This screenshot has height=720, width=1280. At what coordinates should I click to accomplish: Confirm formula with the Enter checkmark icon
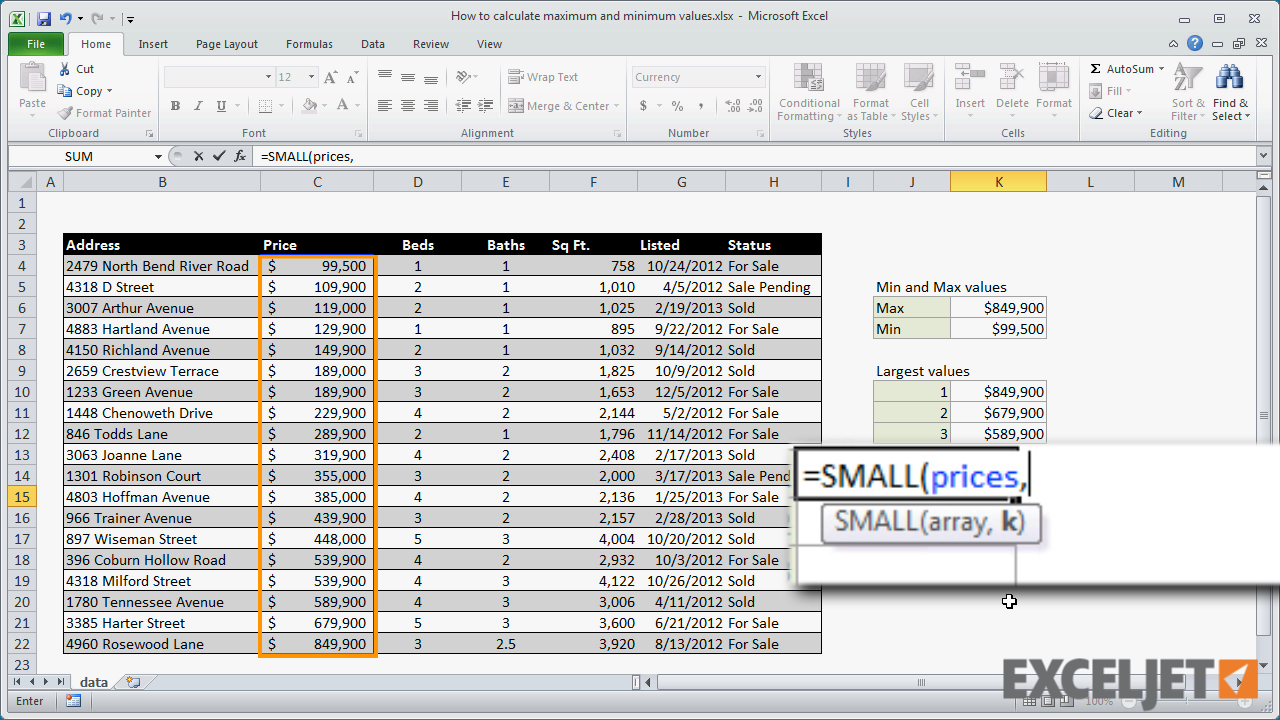click(219, 156)
